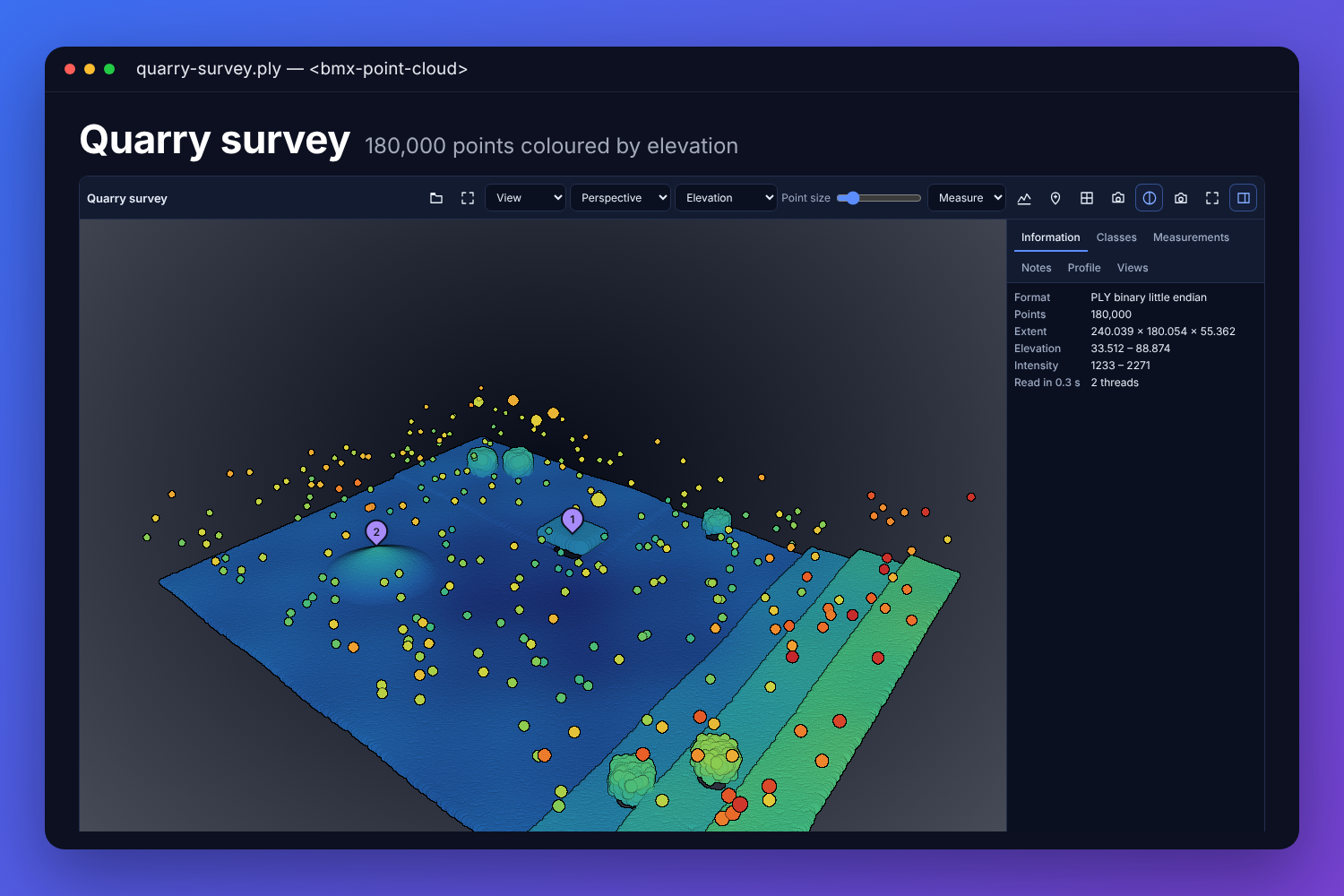
Task: Click the four-pane grid icon
Action: point(1087,198)
